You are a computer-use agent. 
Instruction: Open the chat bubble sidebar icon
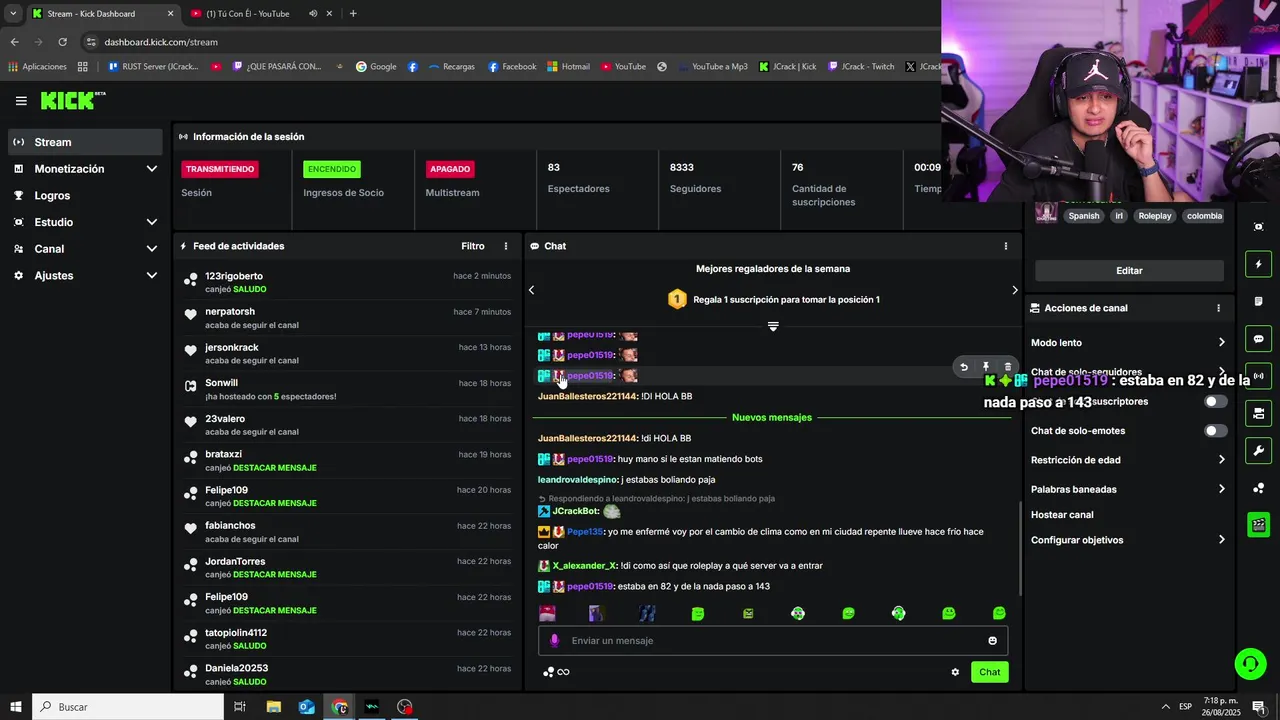[1258, 339]
